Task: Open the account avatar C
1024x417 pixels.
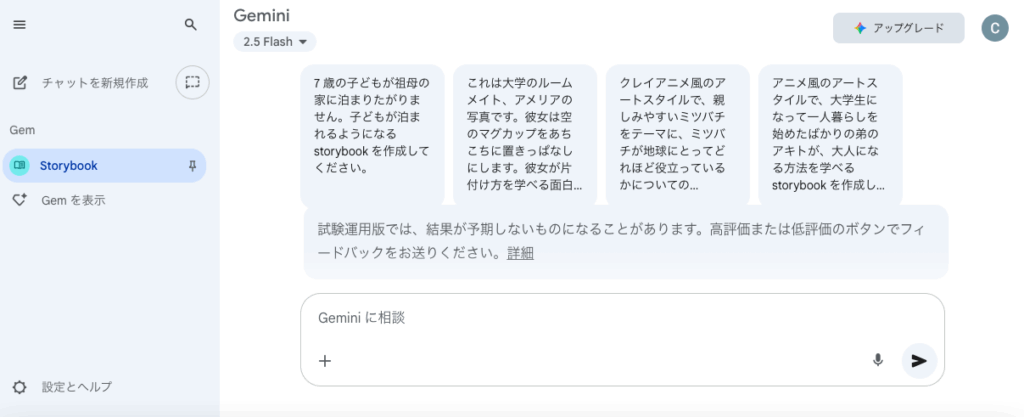Action: [995, 28]
